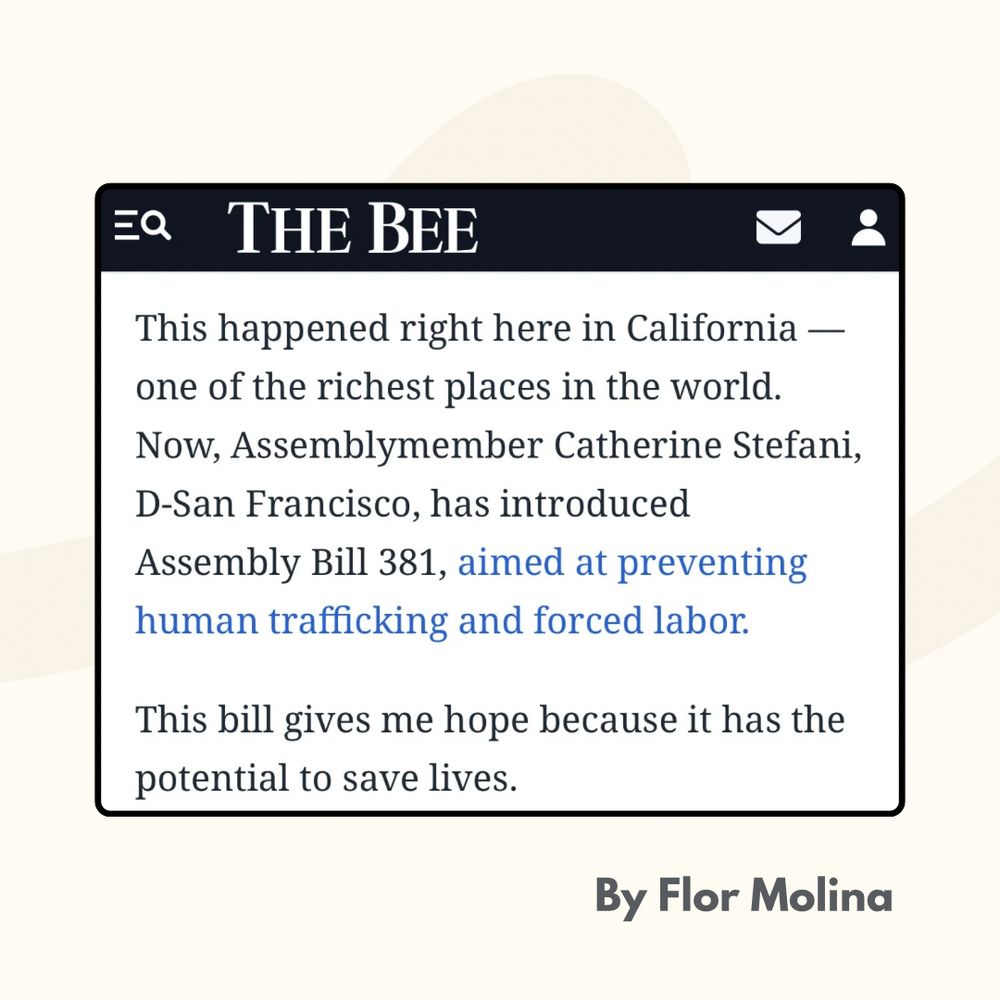The height and width of the screenshot is (1000, 1000).
Task: Open the user account profile icon
Action: [x=868, y=227]
